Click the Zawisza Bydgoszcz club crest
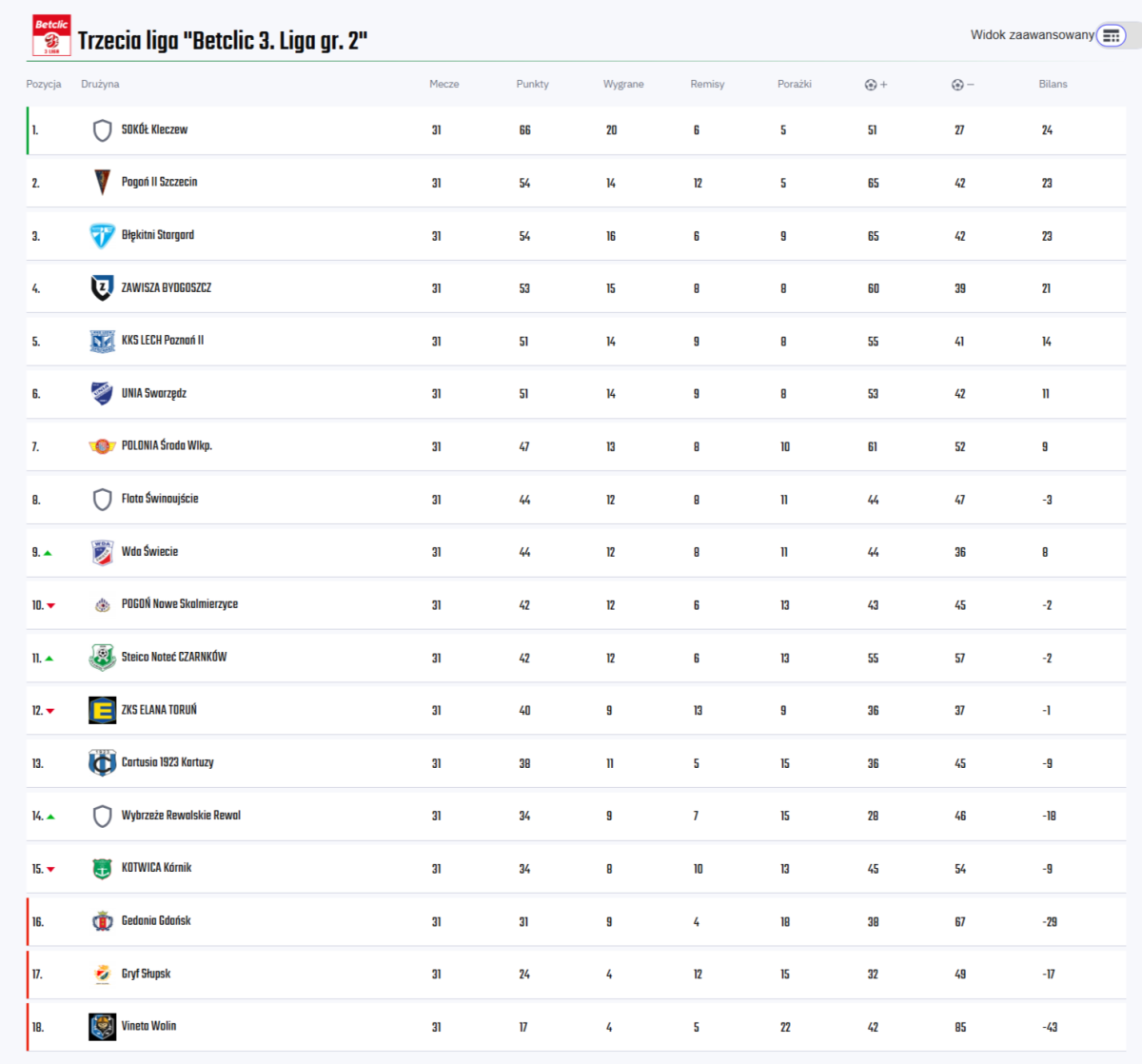 (x=102, y=287)
